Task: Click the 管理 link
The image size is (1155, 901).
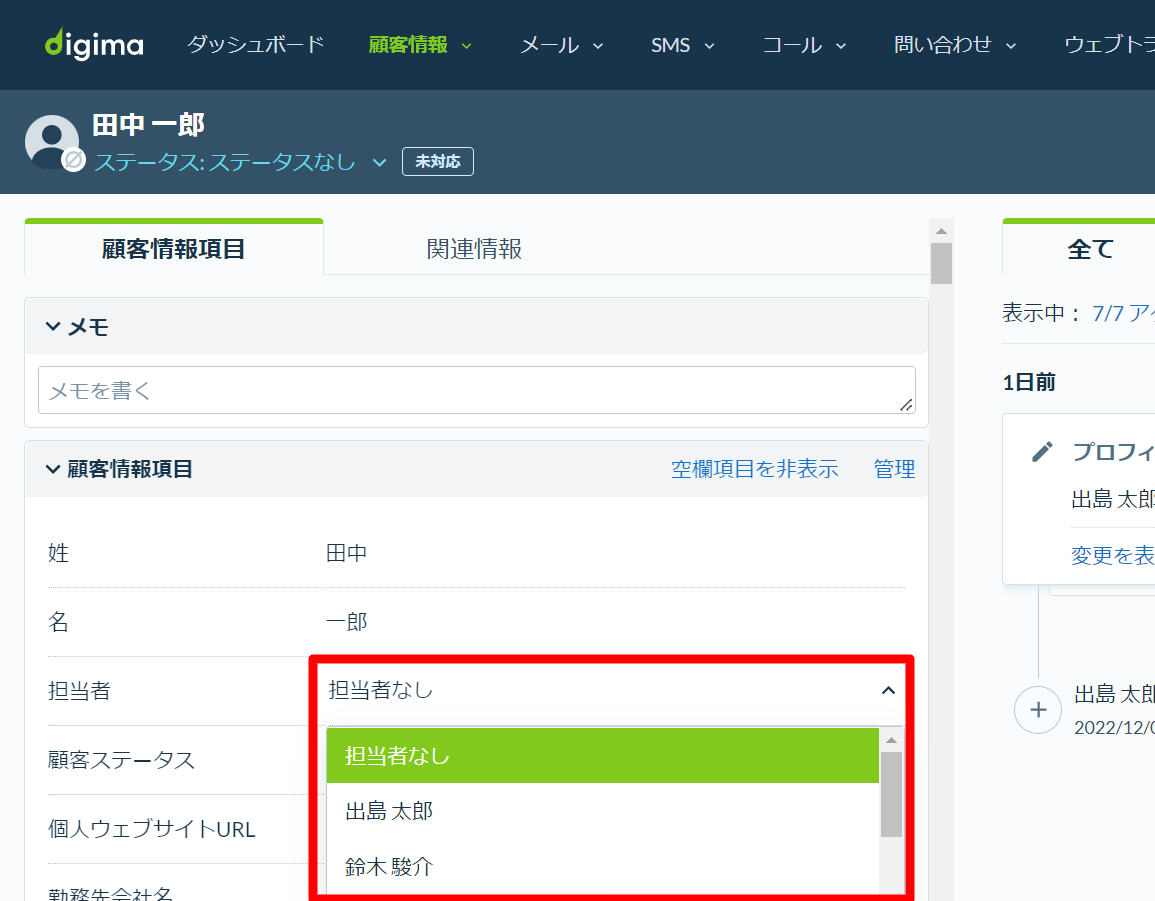Action: point(894,469)
